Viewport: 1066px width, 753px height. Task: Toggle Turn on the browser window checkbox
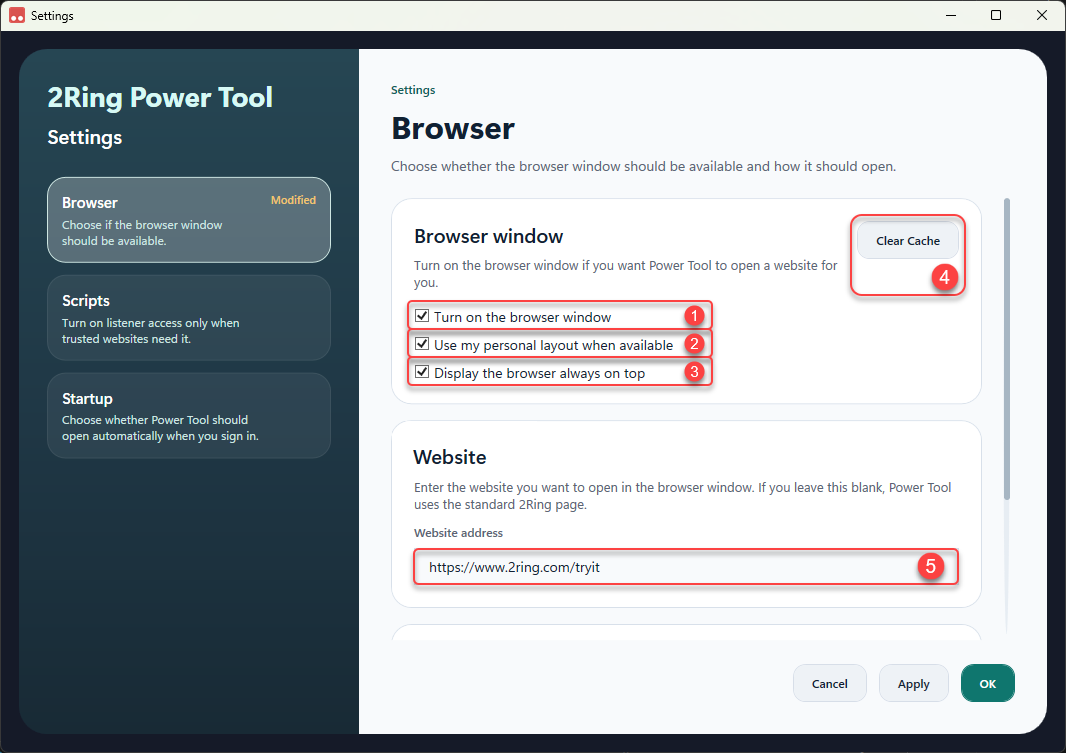pyautogui.click(x=422, y=316)
